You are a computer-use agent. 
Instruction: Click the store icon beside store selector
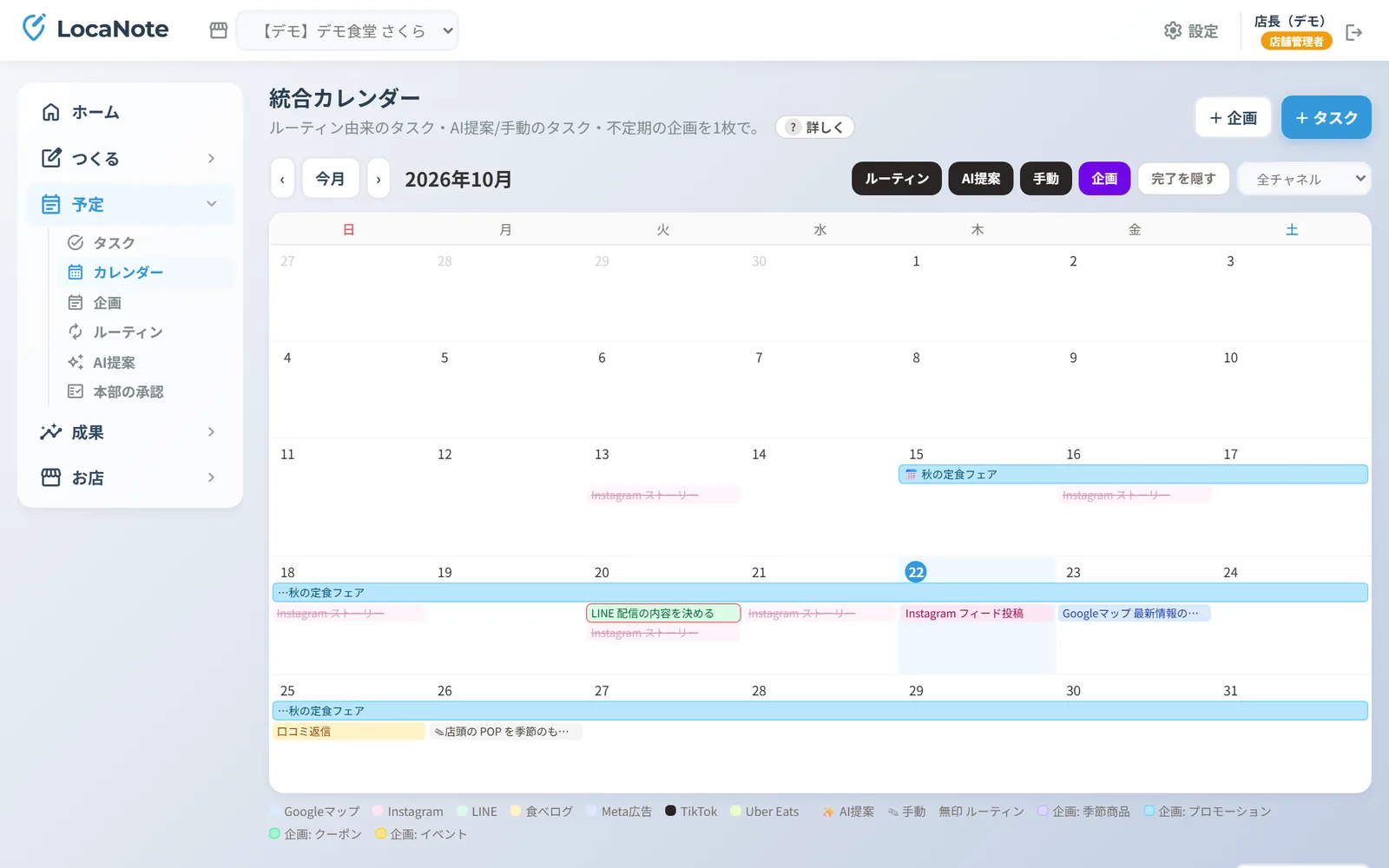(219, 30)
